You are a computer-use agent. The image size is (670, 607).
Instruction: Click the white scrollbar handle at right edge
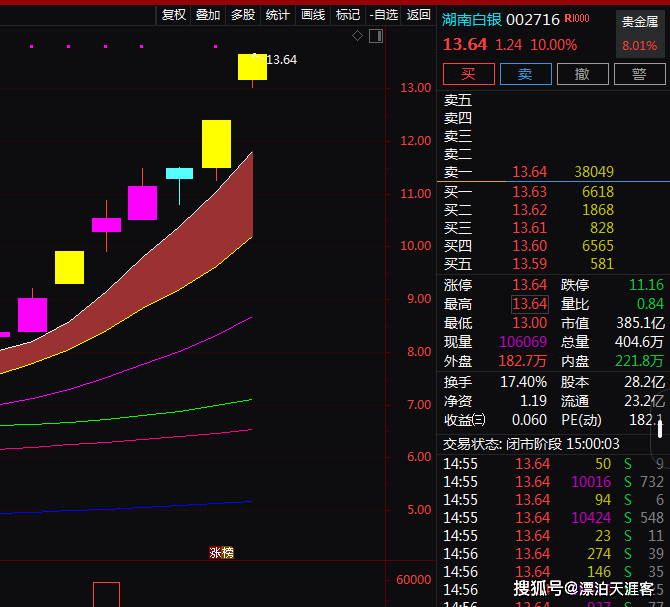tap(660, 429)
